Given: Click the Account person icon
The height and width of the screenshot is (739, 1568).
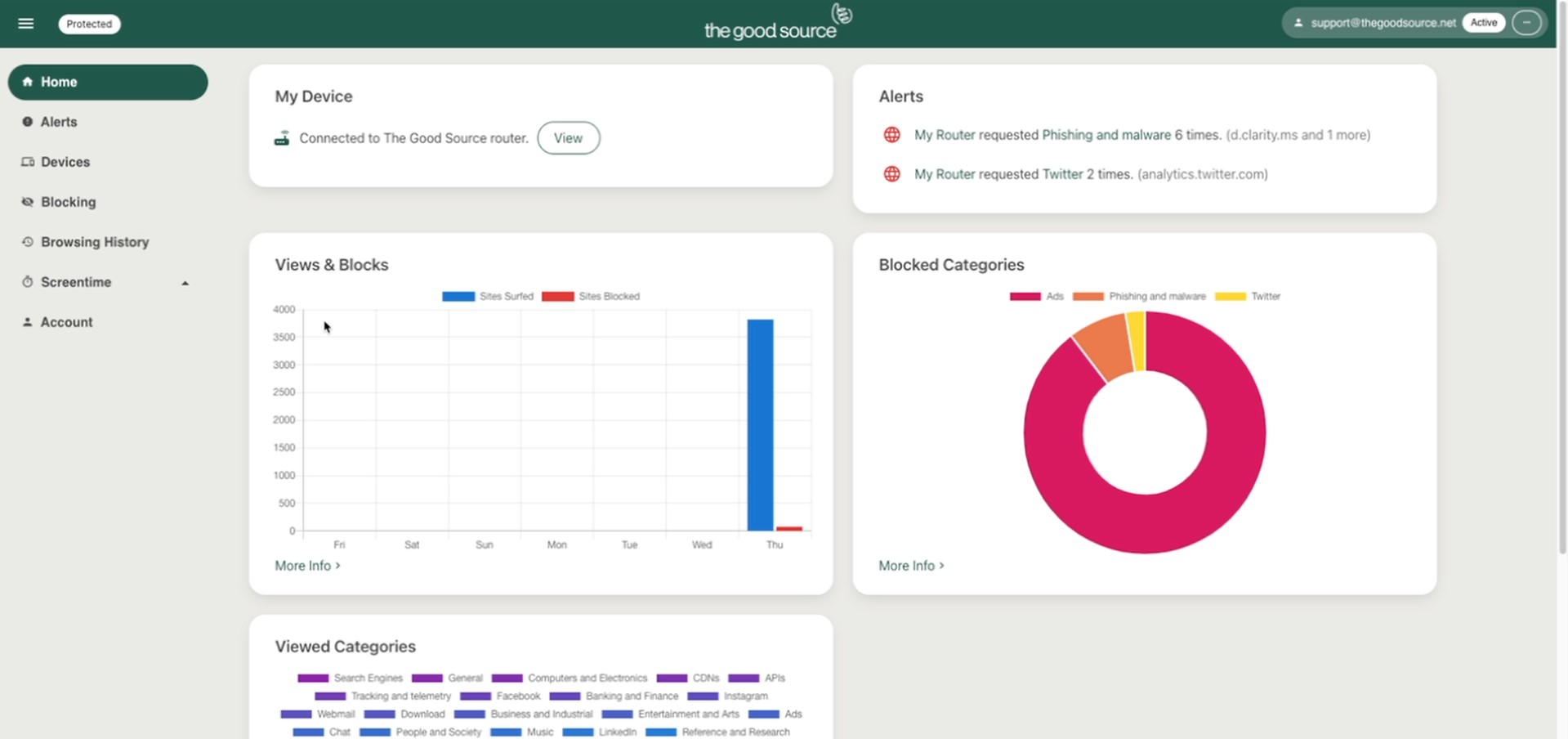Looking at the screenshot, I should coord(28,322).
